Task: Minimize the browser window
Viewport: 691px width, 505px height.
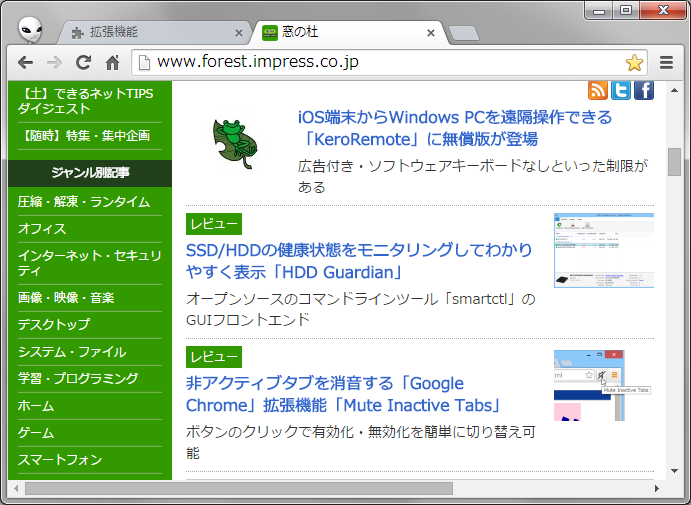Action: pos(599,11)
